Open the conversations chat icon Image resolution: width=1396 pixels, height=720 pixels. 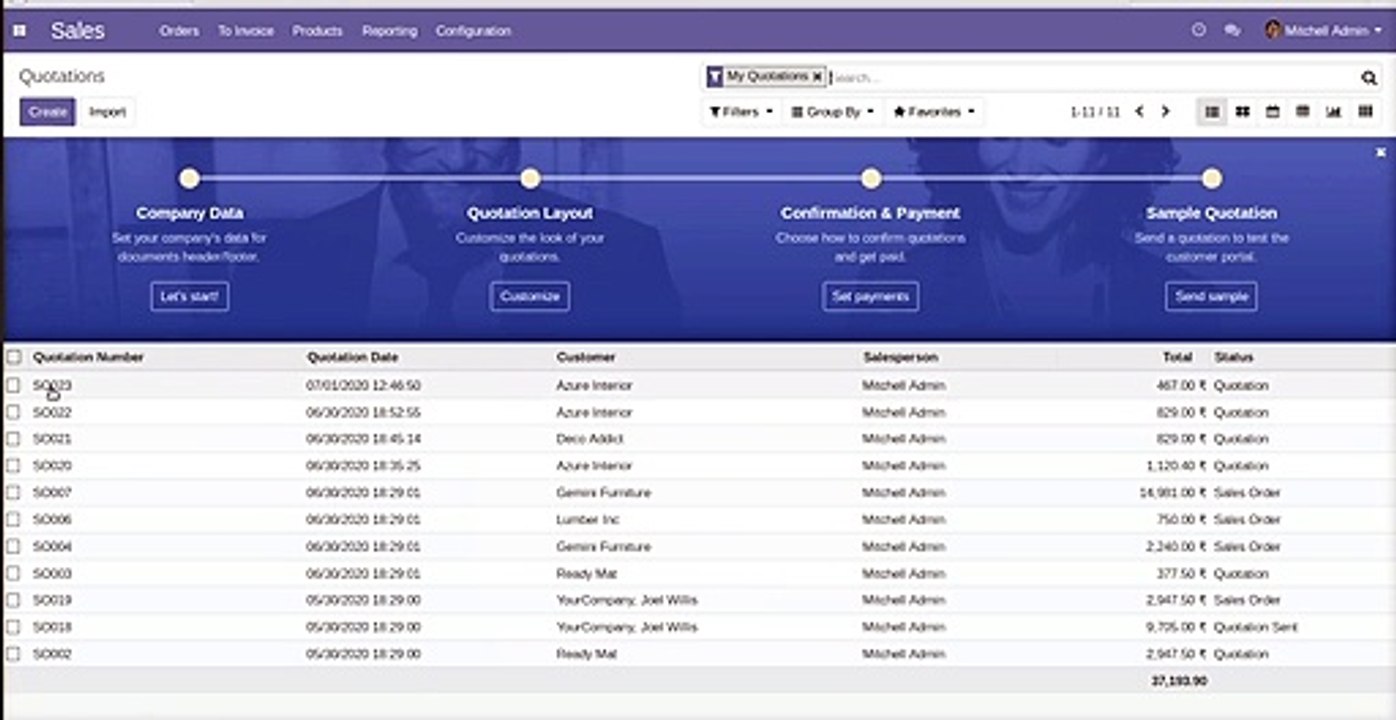(1232, 31)
